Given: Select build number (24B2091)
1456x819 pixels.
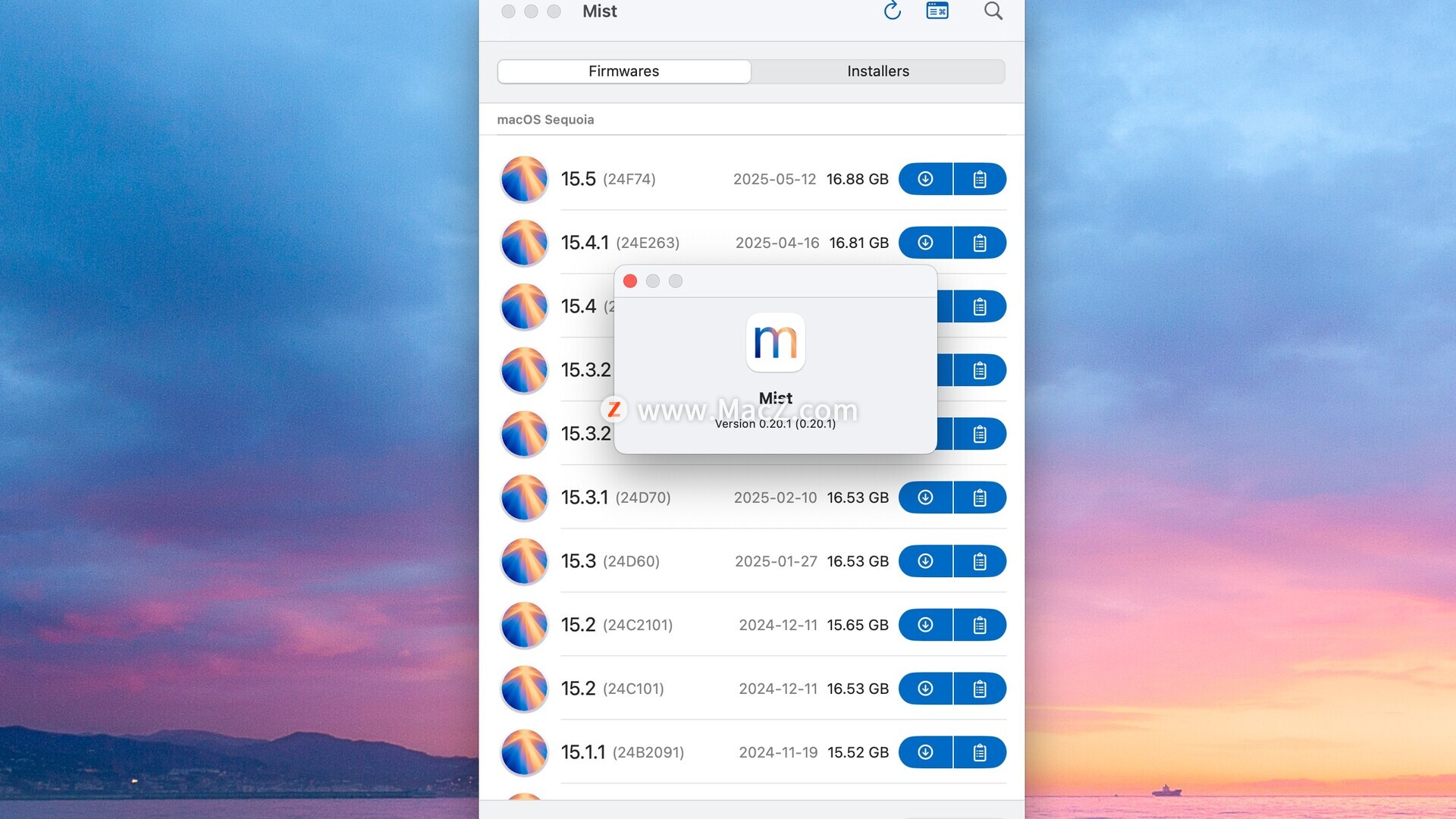Looking at the screenshot, I should (x=648, y=752).
